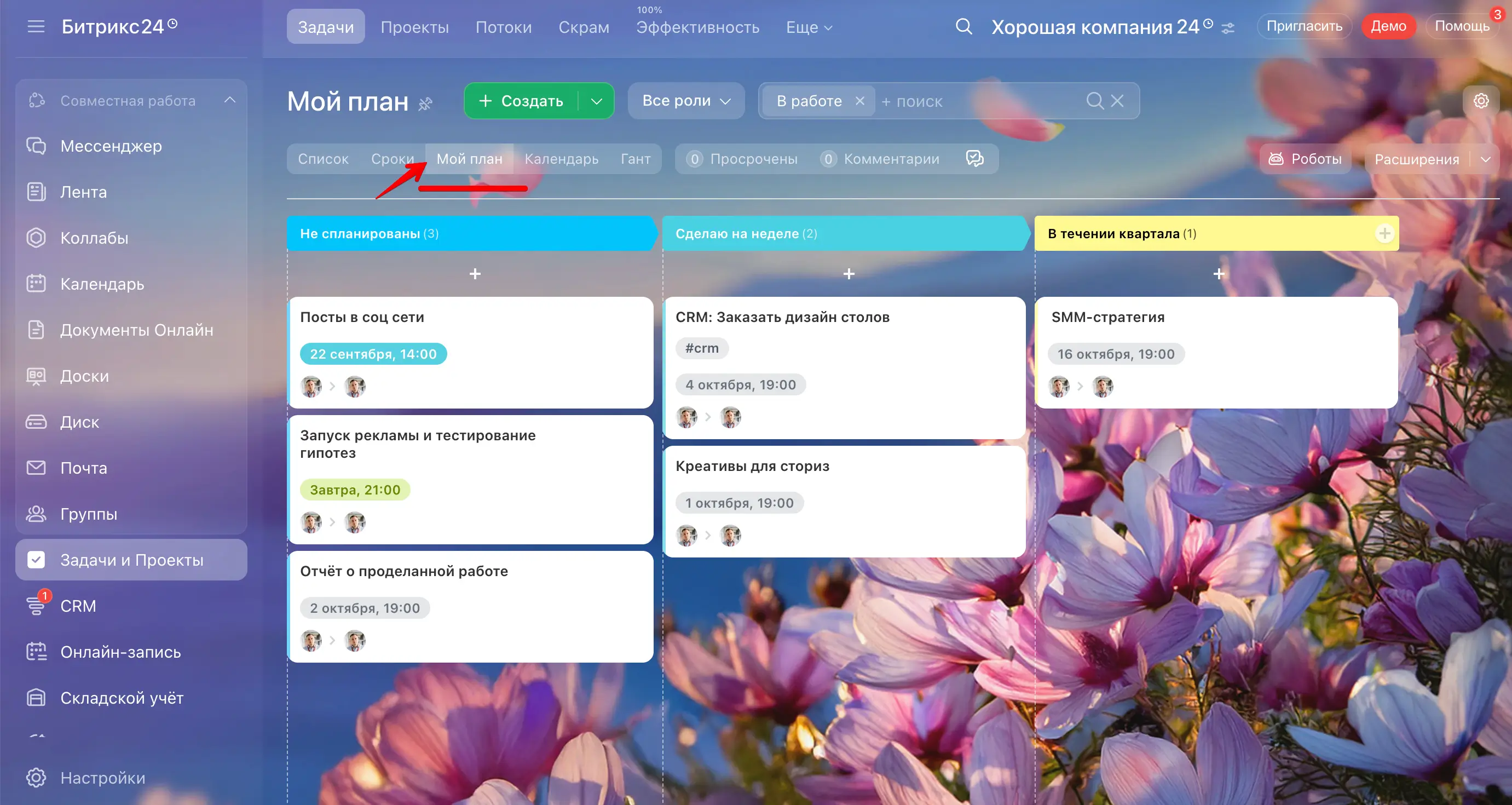
Task: Collapse the Совместная работа section
Action: coord(230,100)
